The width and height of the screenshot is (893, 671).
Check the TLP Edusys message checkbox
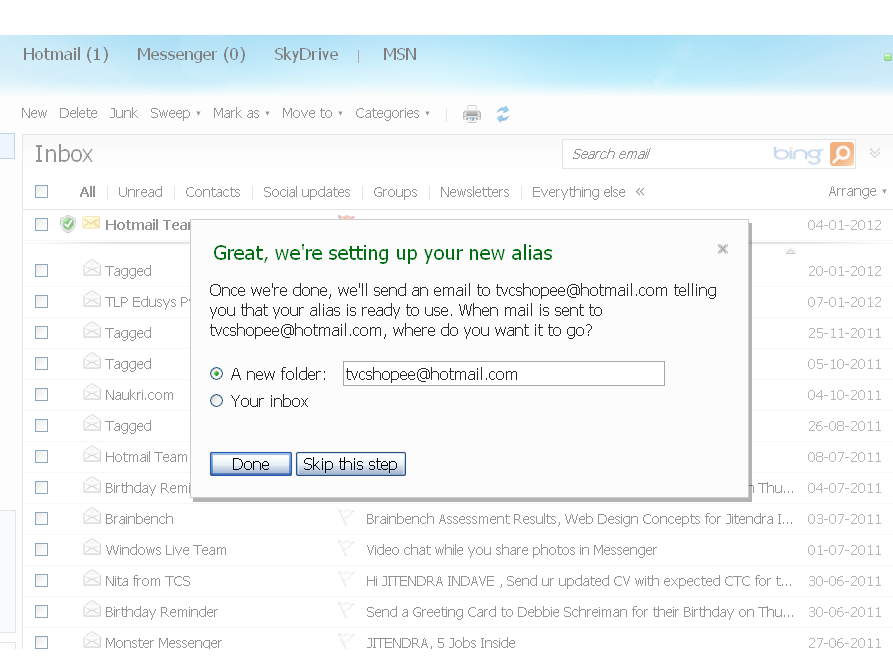click(x=42, y=301)
